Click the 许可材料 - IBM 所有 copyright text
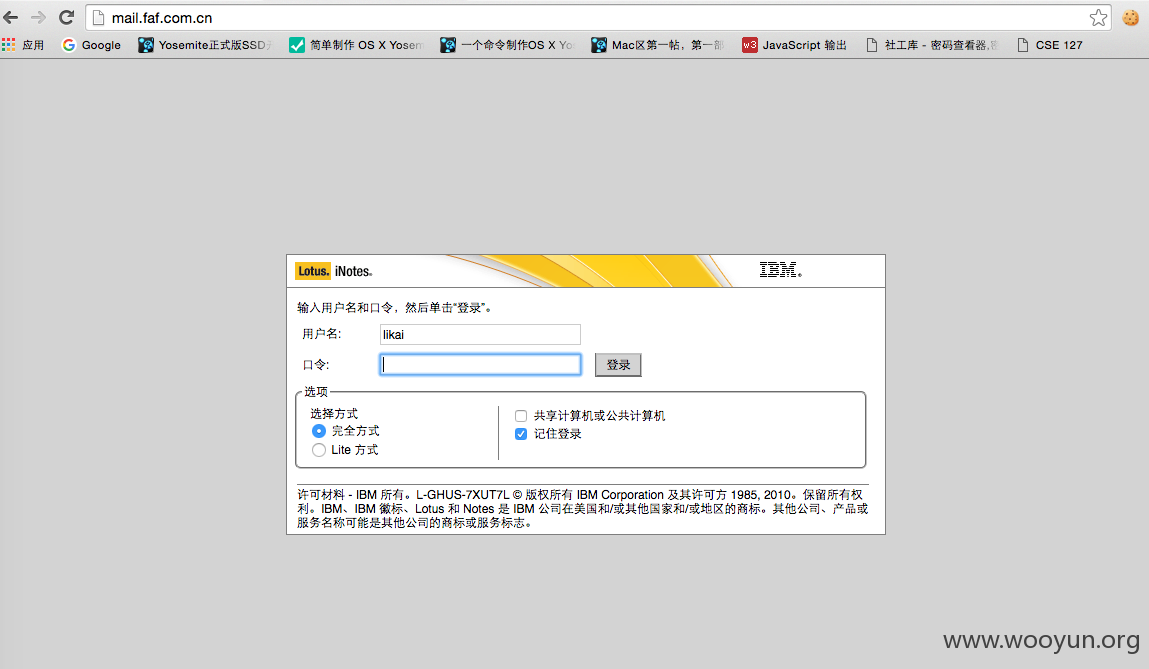 point(583,509)
